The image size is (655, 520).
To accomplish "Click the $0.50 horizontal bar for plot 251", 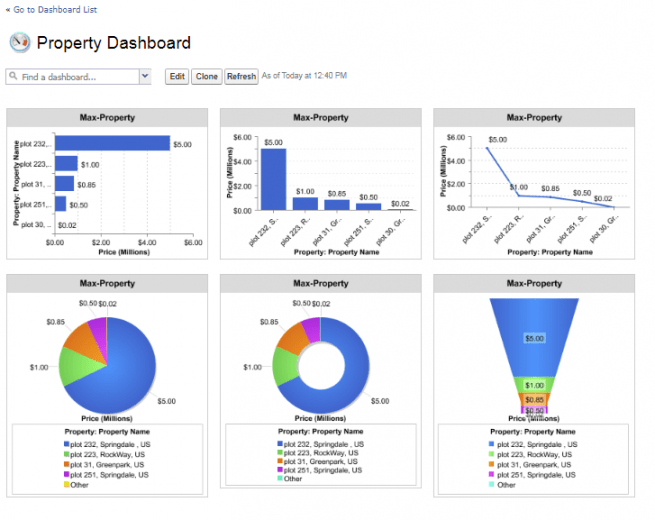I will [x=61, y=204].
